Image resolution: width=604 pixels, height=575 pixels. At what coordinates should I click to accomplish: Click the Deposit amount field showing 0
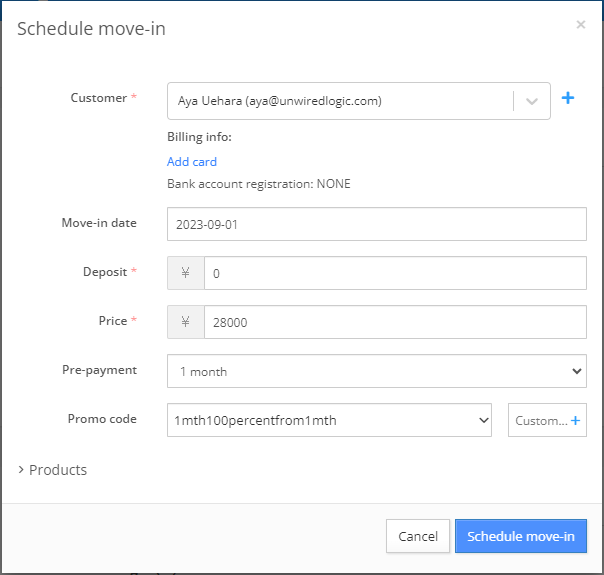395,273
